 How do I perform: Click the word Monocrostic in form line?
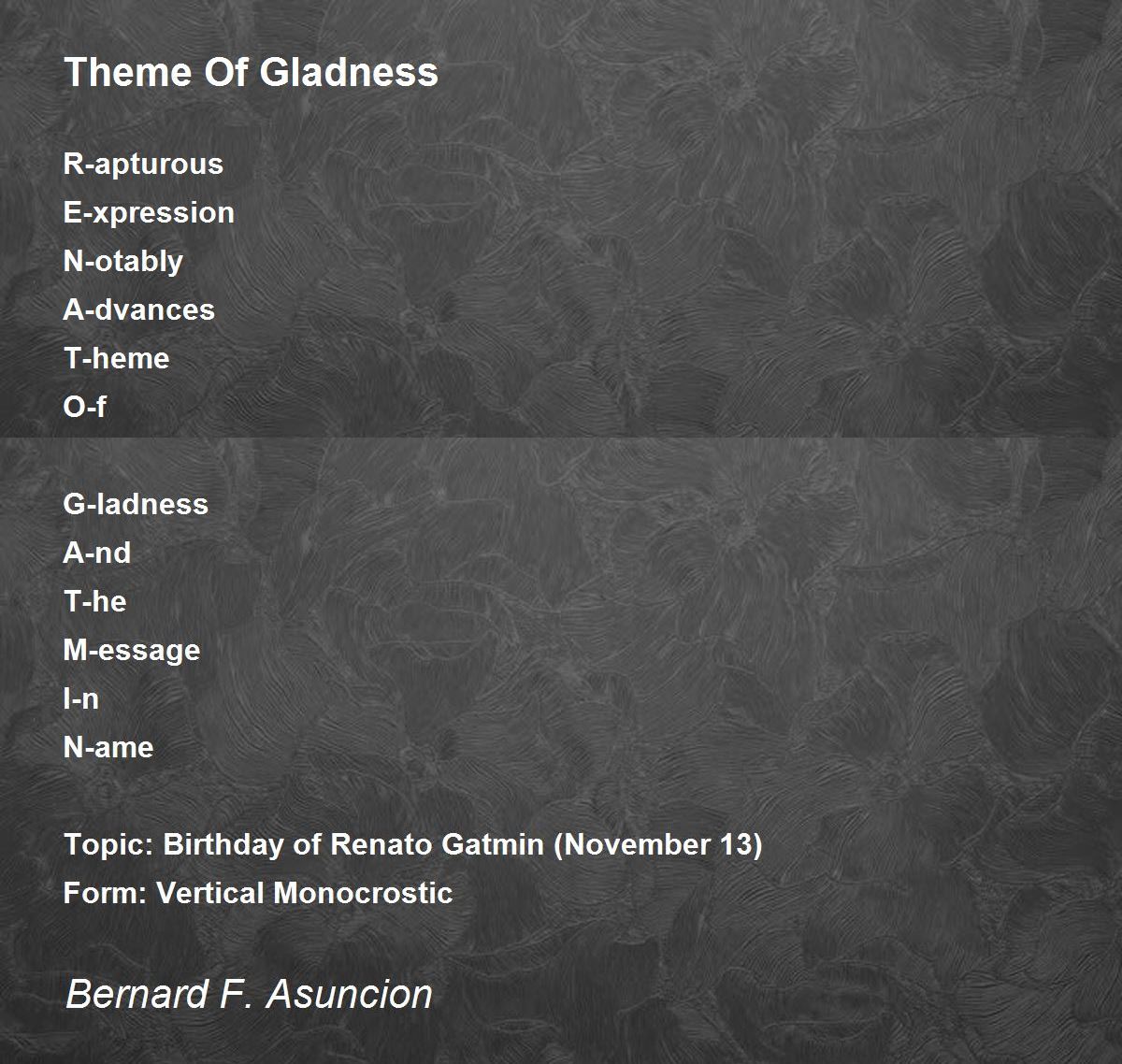(363, 893)
